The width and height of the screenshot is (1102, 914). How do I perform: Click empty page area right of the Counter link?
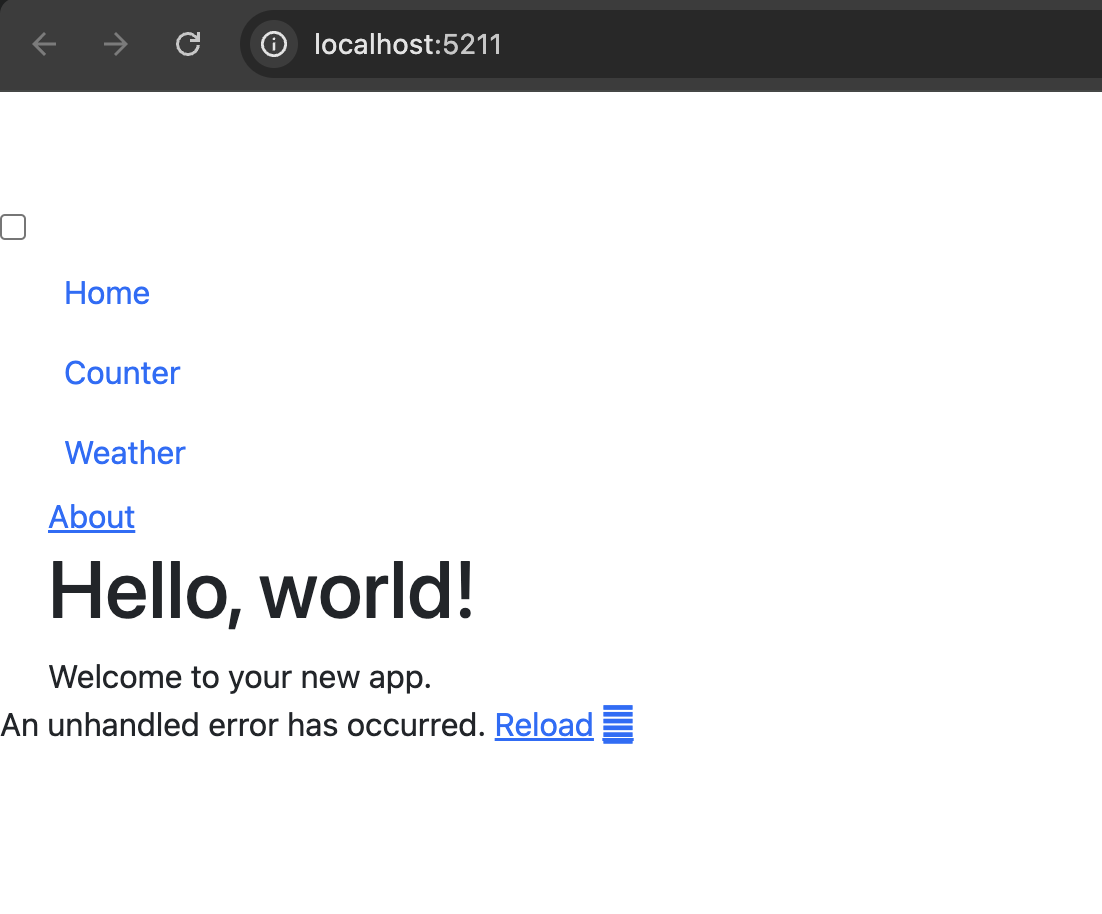(x=600, y=373)
